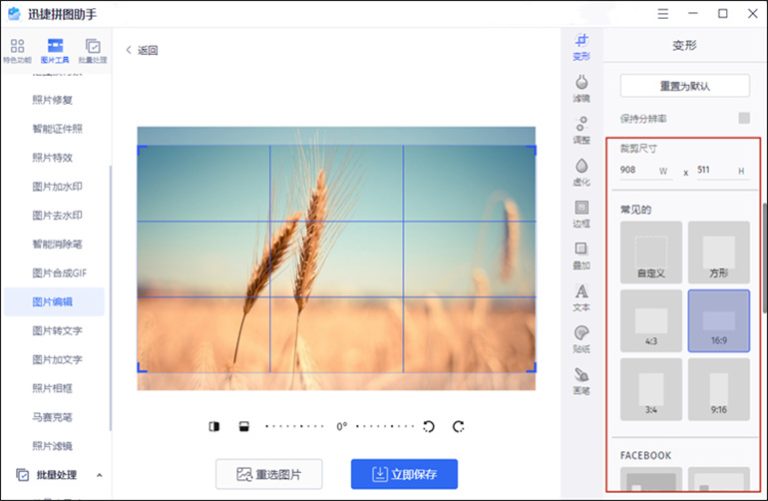Select the 画笔 (brush) tool
Image resolution: width=768 pixels, height=501 pixels.
point(581,380)
